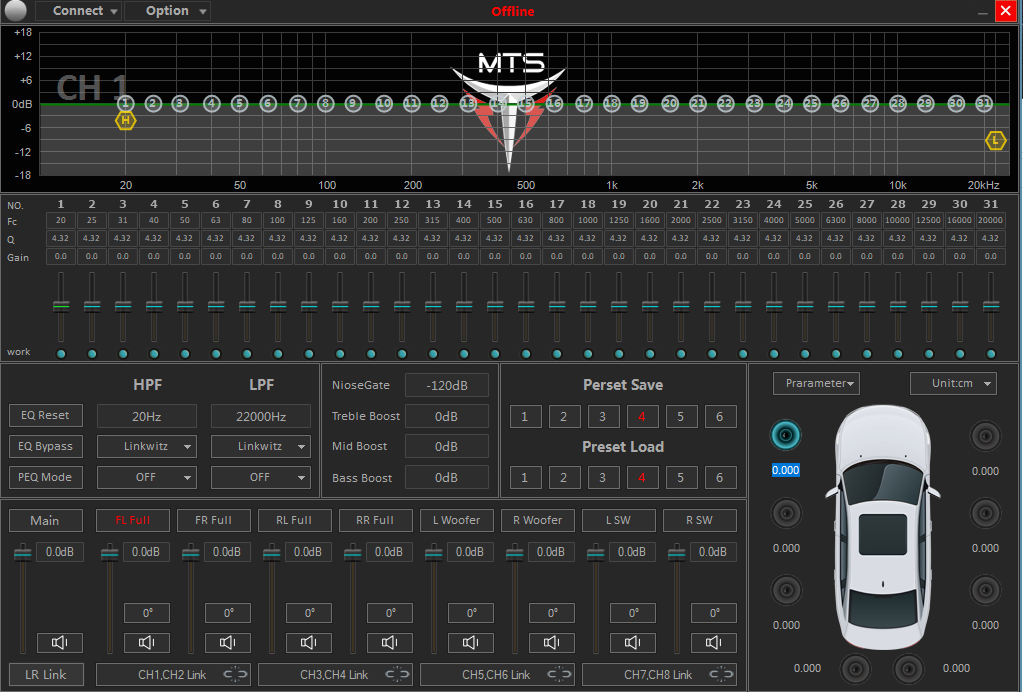
Task: Enable the LR Link toggle
Action: [x=46, y=674]
